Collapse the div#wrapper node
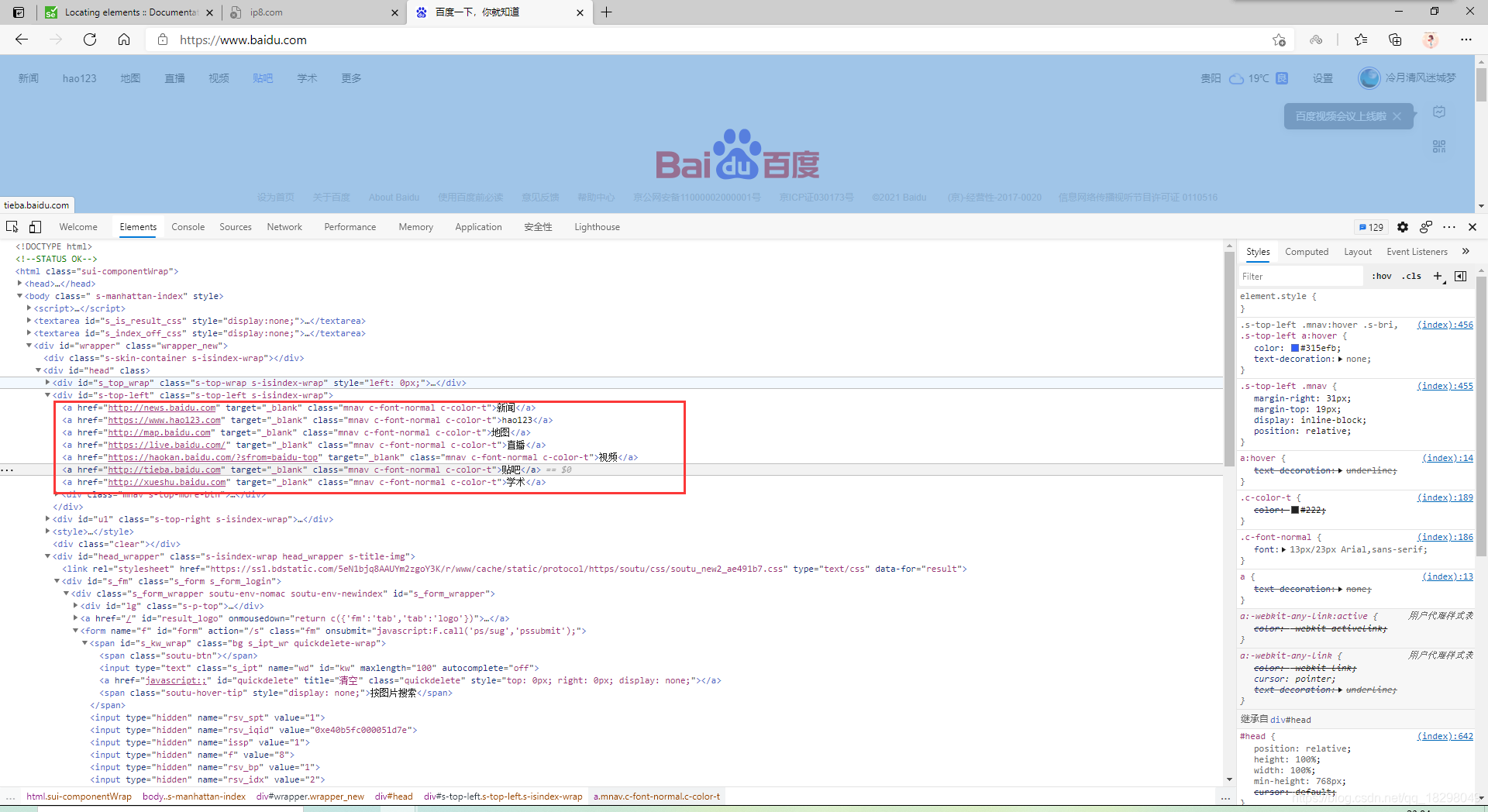Image resolution: width=1488 pixels, height=812 pixels. point(29,346)
